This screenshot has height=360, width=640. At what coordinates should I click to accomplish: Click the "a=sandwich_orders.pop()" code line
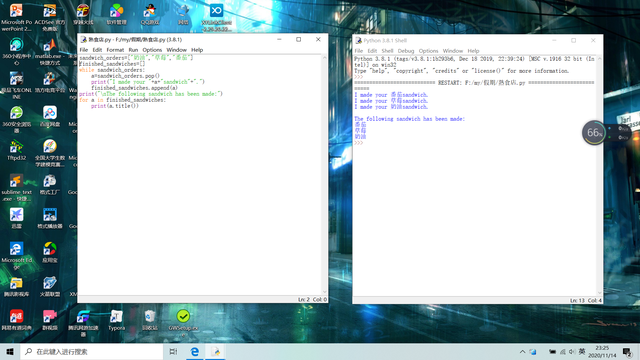click(125, 76)
